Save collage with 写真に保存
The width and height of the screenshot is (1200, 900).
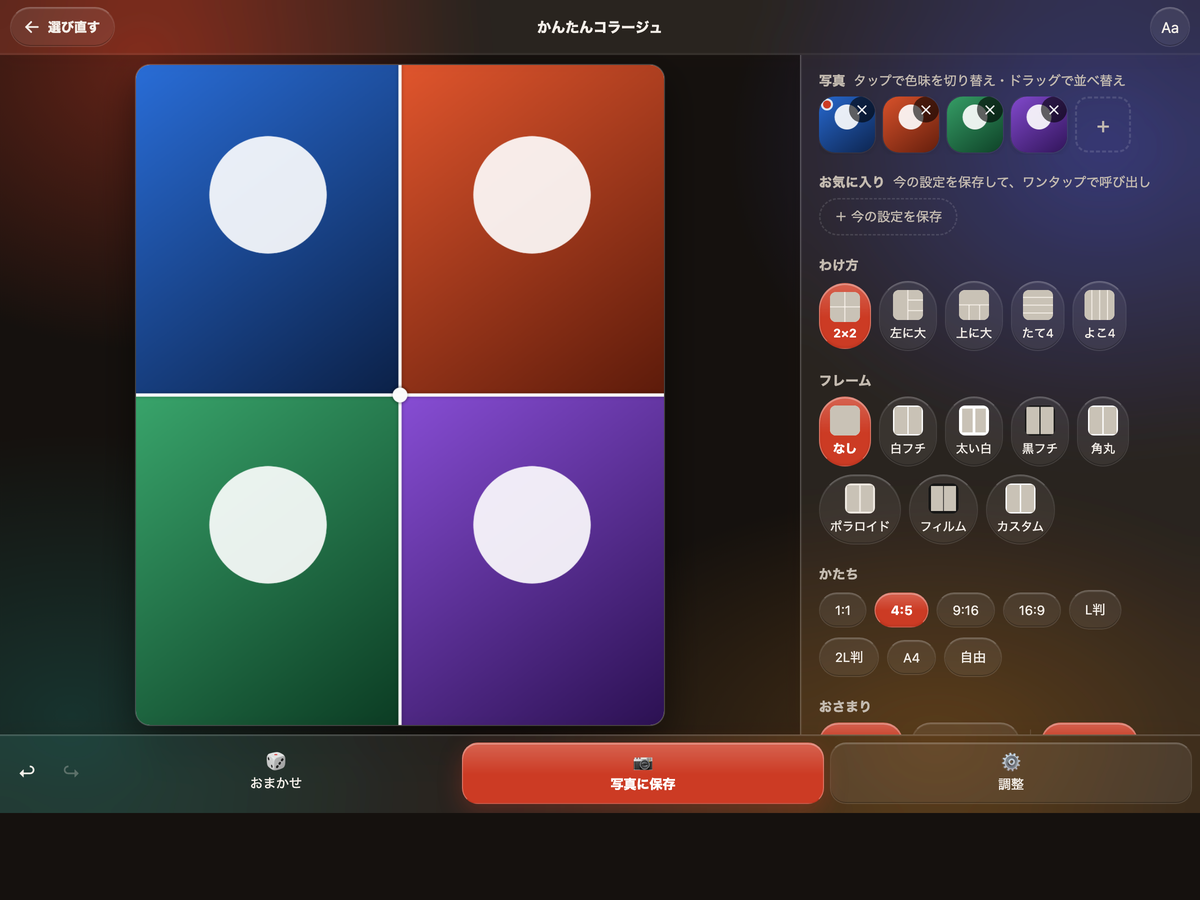[643, 773]
